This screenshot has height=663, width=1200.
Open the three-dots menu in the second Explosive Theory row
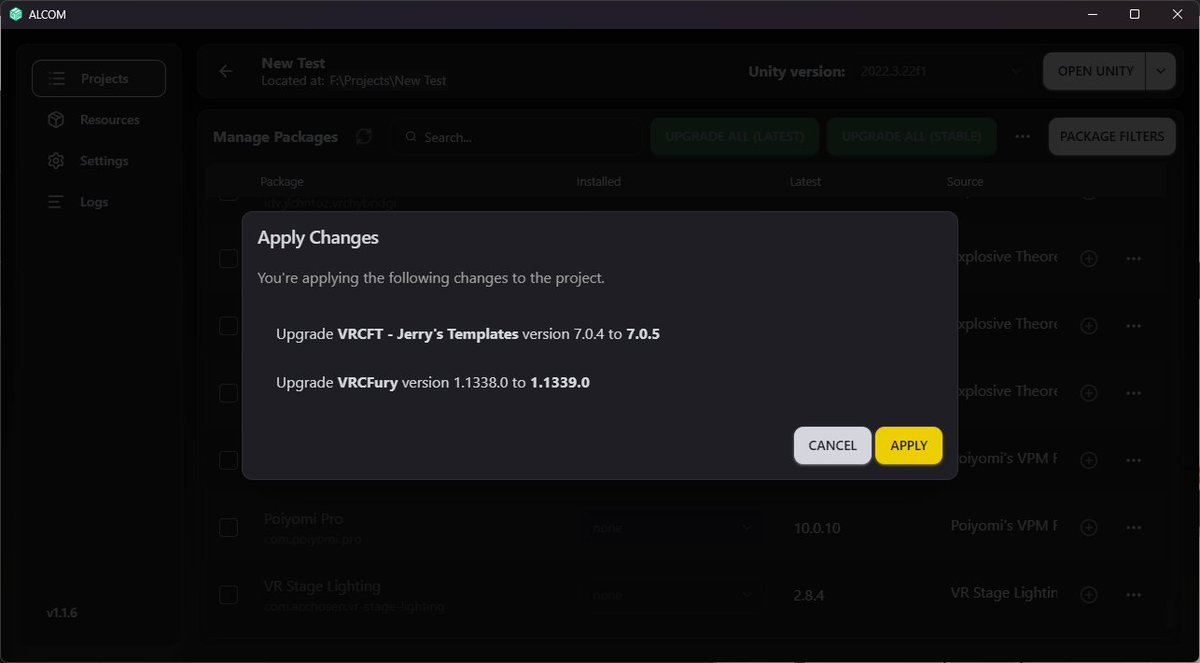pyautogui.click(x=1133, y=325)
